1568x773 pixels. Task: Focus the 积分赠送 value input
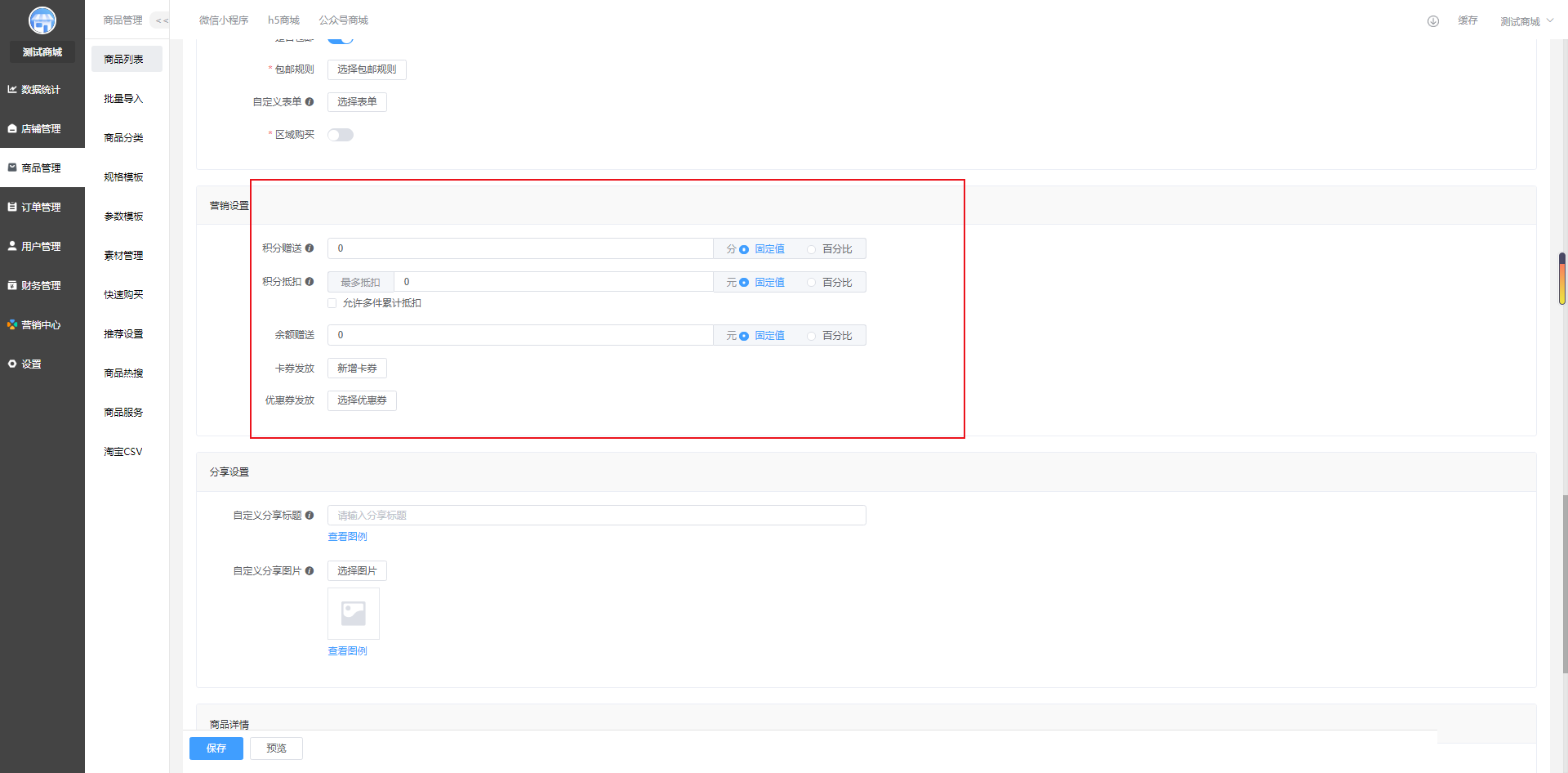[520, 248]
